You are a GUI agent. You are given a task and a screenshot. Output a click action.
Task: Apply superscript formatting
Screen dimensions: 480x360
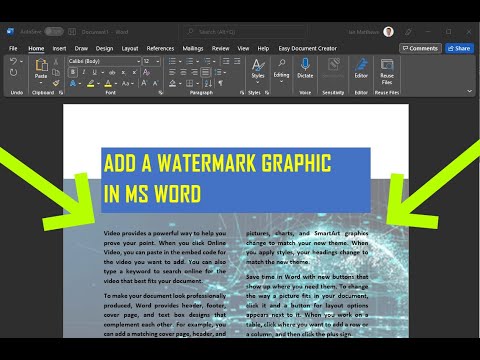pos(134,72)
